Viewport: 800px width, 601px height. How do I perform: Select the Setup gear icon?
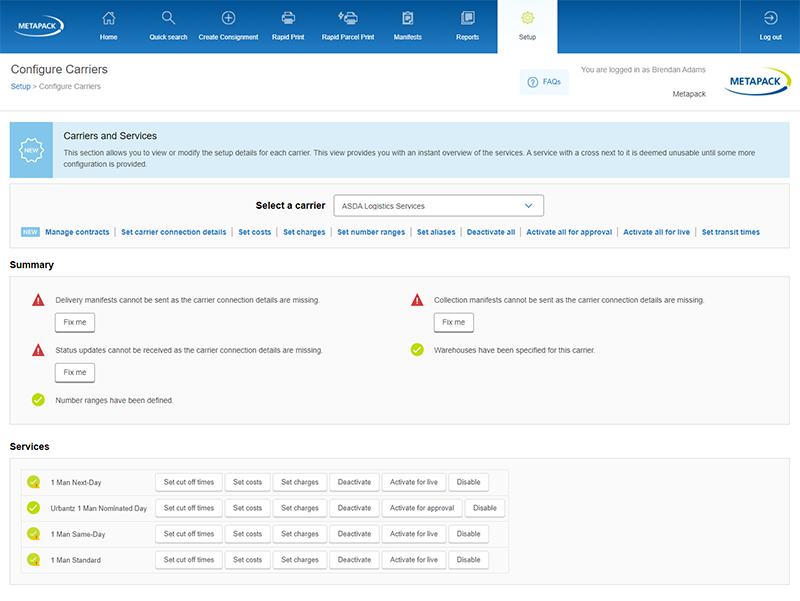(528, 18)
